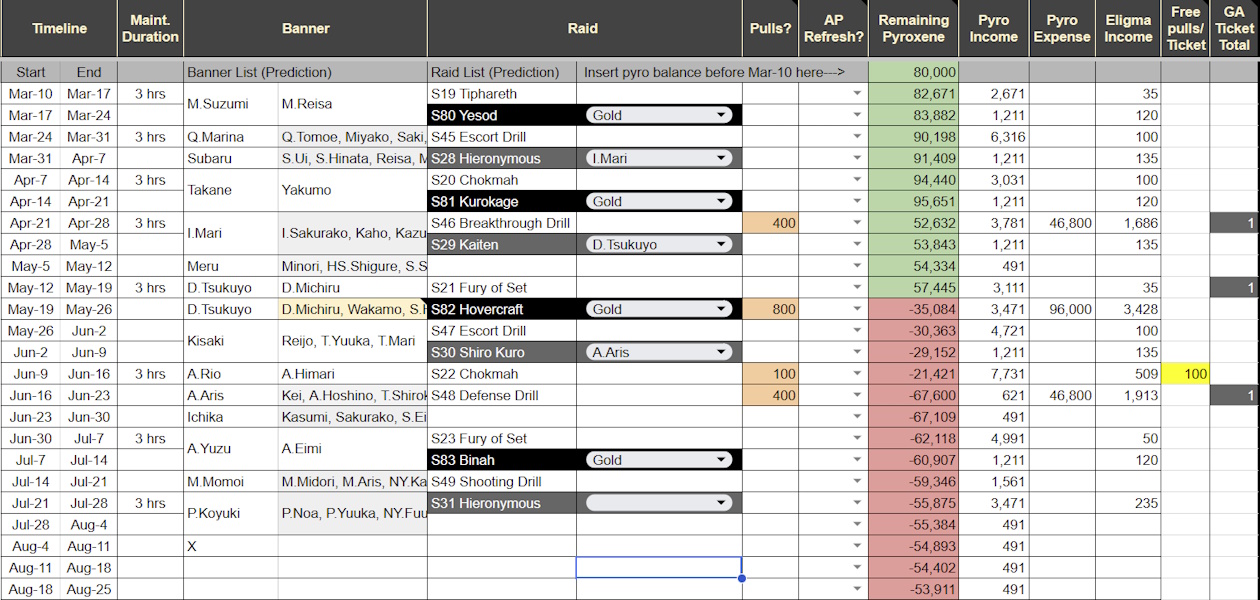
Task: Select the AP Refresh? header cell
Action: (x=833, y=29)
